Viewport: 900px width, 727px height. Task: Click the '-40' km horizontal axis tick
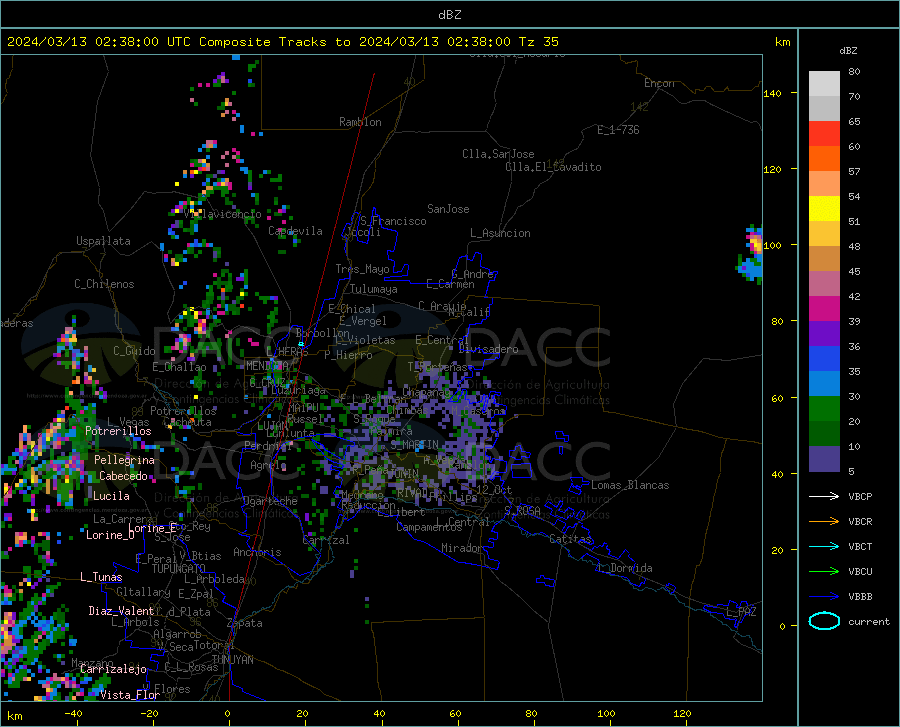point(73,714)
